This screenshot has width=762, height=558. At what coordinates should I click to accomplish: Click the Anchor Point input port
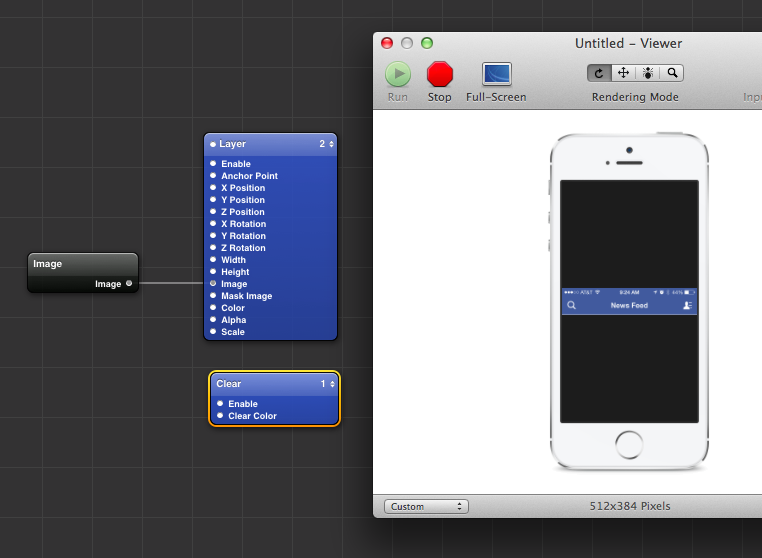[213, 175]
